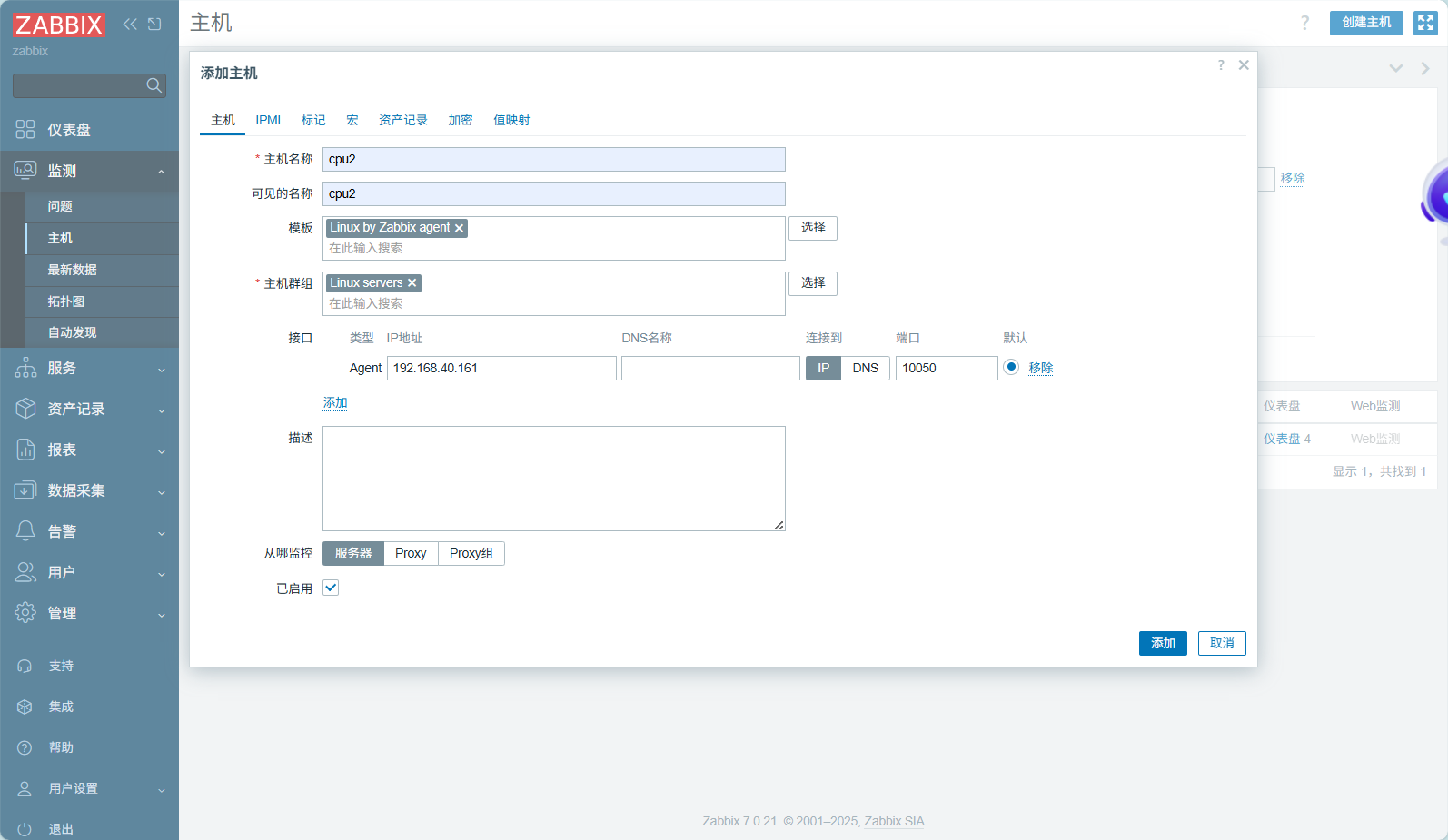This screenshot has height=840, width=1448.
Task: Expand the 报表 menu chevron
Action: [x=162, y=450]
